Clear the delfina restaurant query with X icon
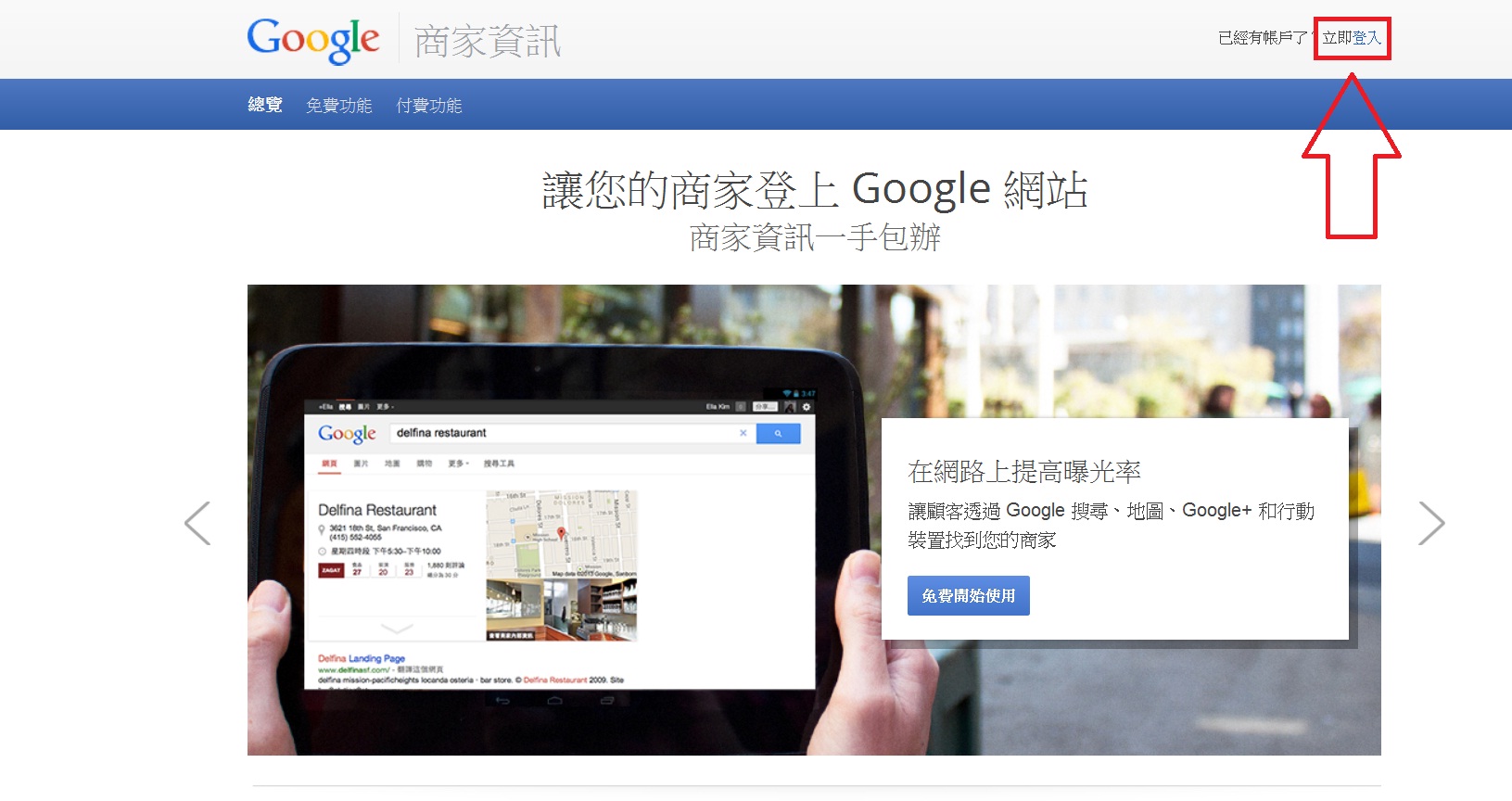Image resolution: width=1512 pixels, height=801 pixels. click(x=743, y=433)
